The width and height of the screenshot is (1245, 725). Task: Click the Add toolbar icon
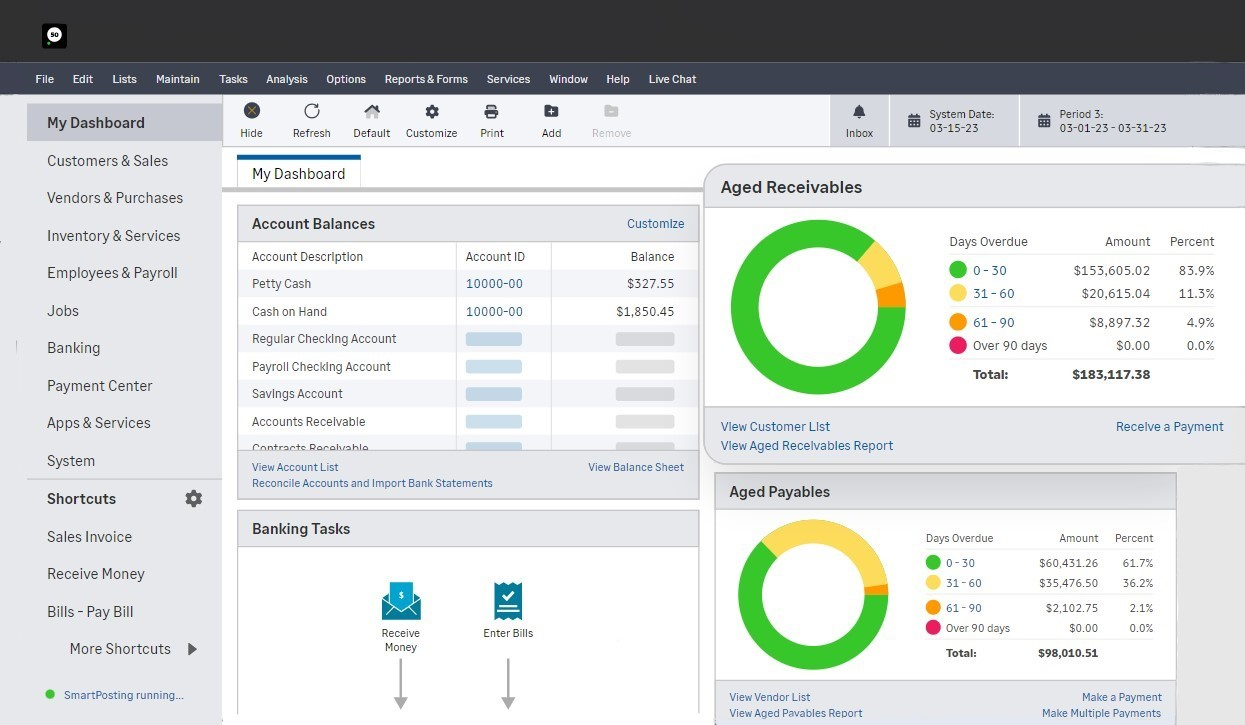551,111
